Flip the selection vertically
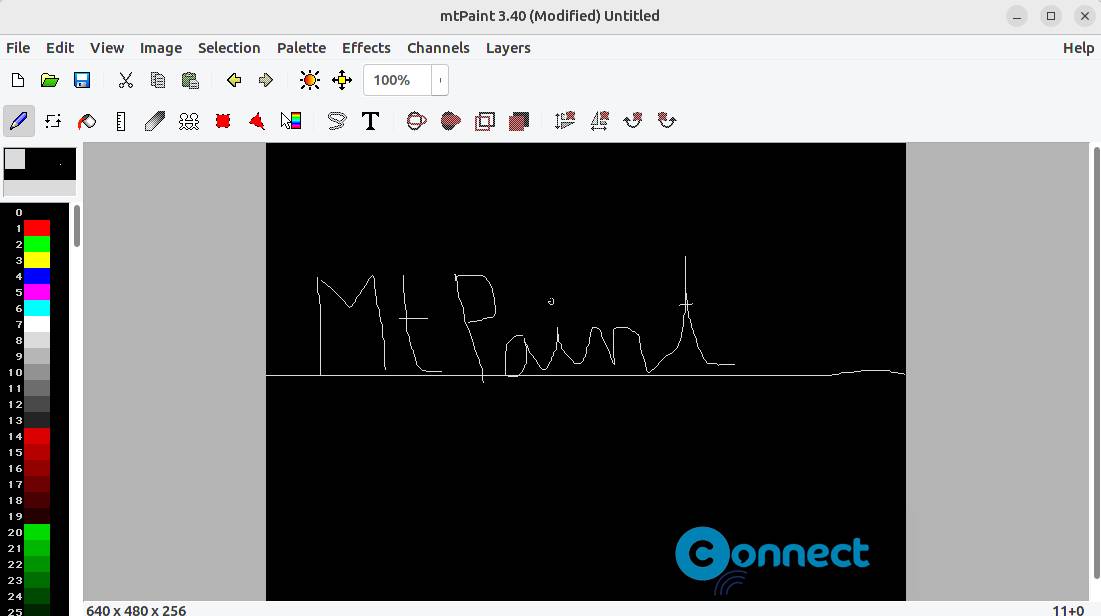 [565, 121]
